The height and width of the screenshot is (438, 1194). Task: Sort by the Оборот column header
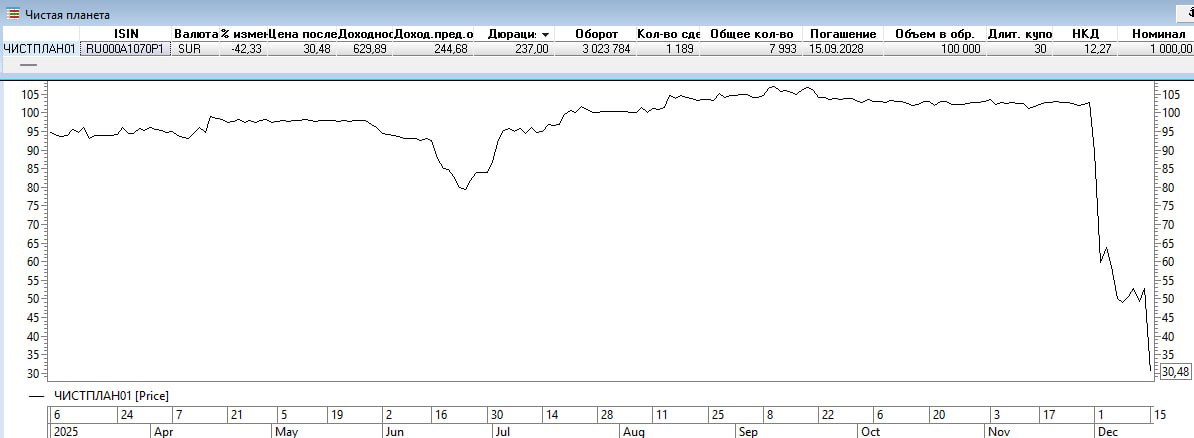(596, 34)
